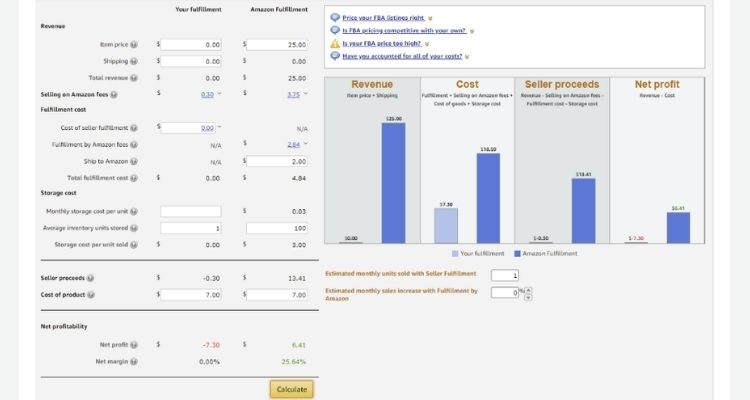Click Ship to Amazon field showing 2.00

click(x=277, y=161)
